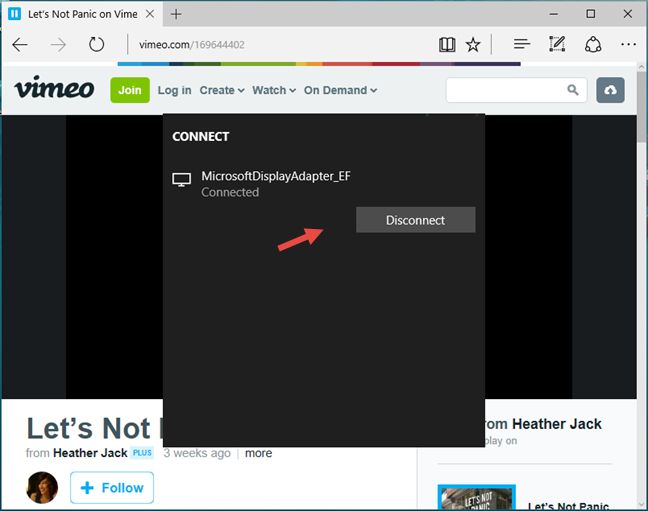Open a new tab with plus button

pos(176,14)
